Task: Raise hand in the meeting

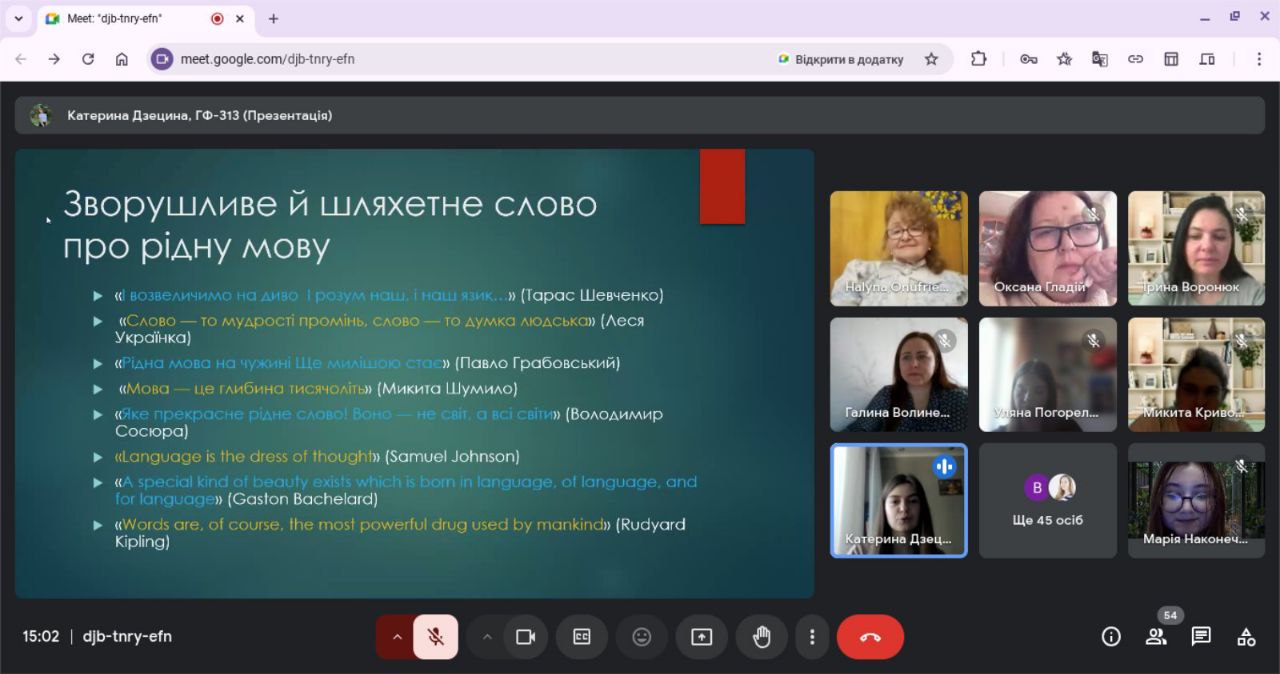Action: (x=762, y=637)
